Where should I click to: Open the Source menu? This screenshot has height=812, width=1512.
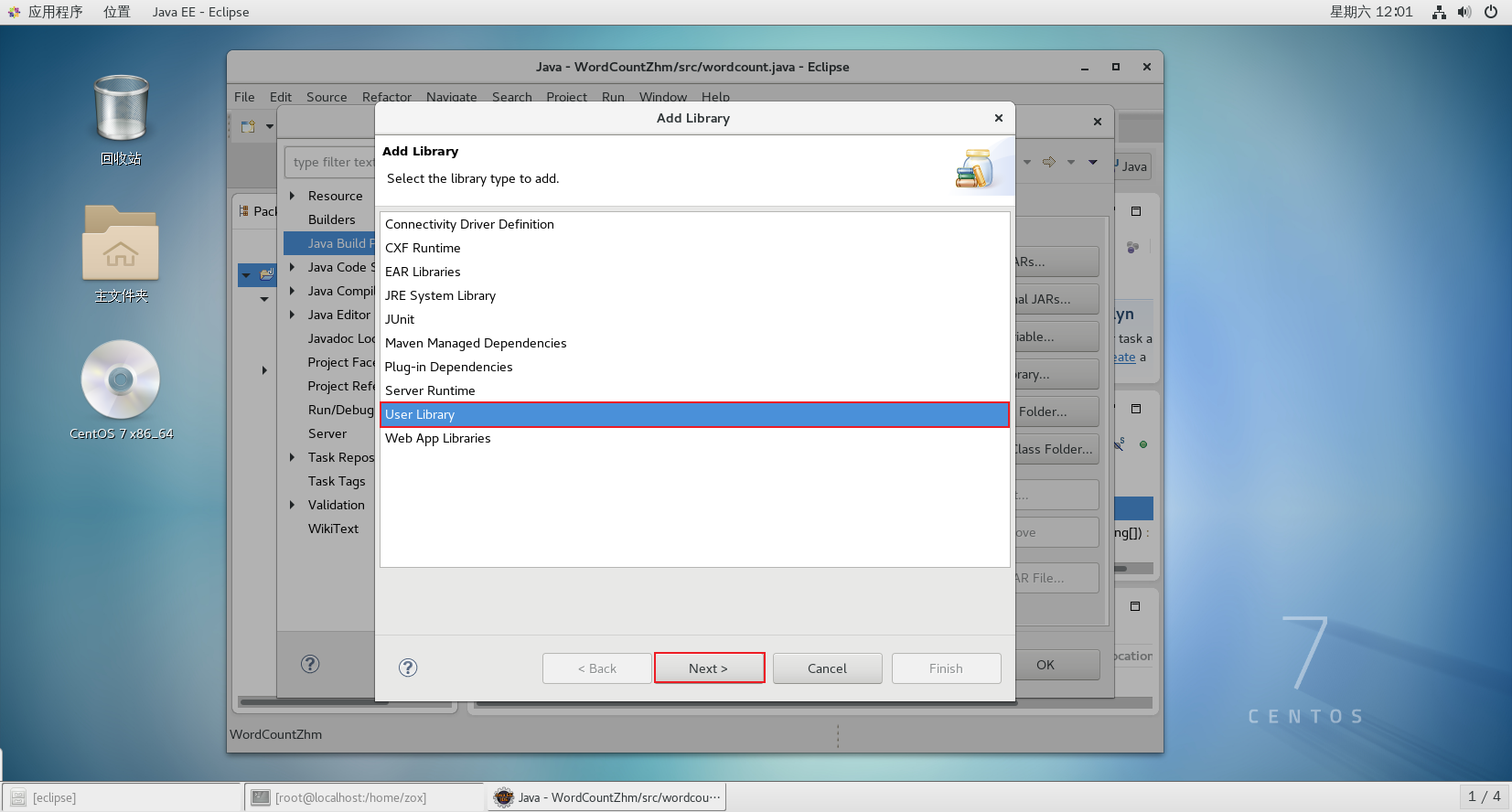(x=327, y=97)
